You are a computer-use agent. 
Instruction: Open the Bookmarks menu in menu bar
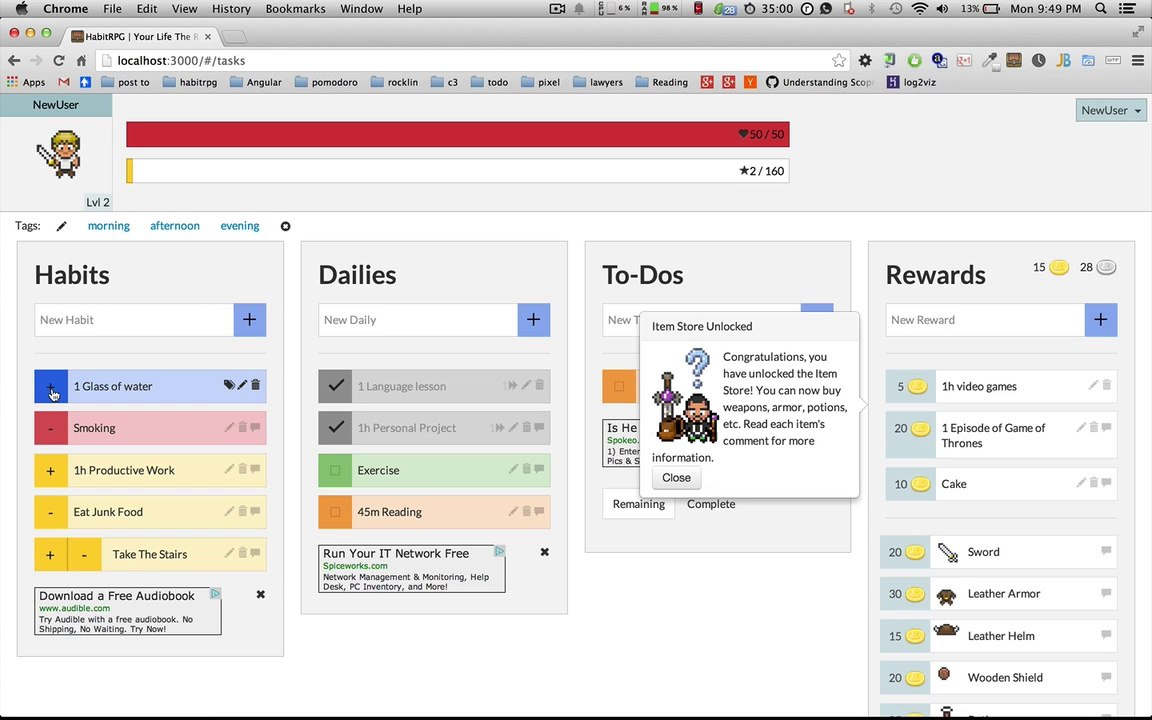point(295,9)
